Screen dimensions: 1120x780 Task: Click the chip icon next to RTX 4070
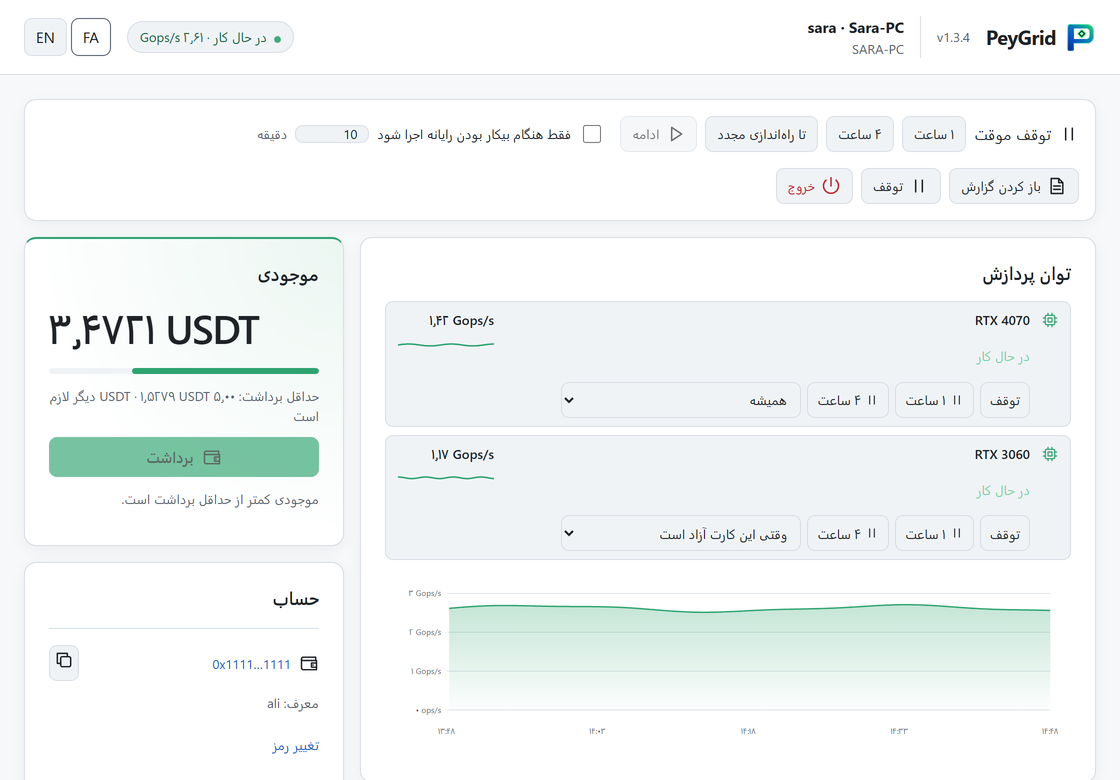pyautogui.click(x=1049, y=320)
